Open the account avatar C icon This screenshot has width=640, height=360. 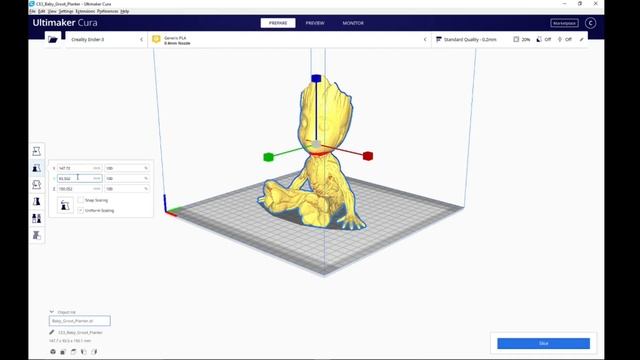(590, 23)
